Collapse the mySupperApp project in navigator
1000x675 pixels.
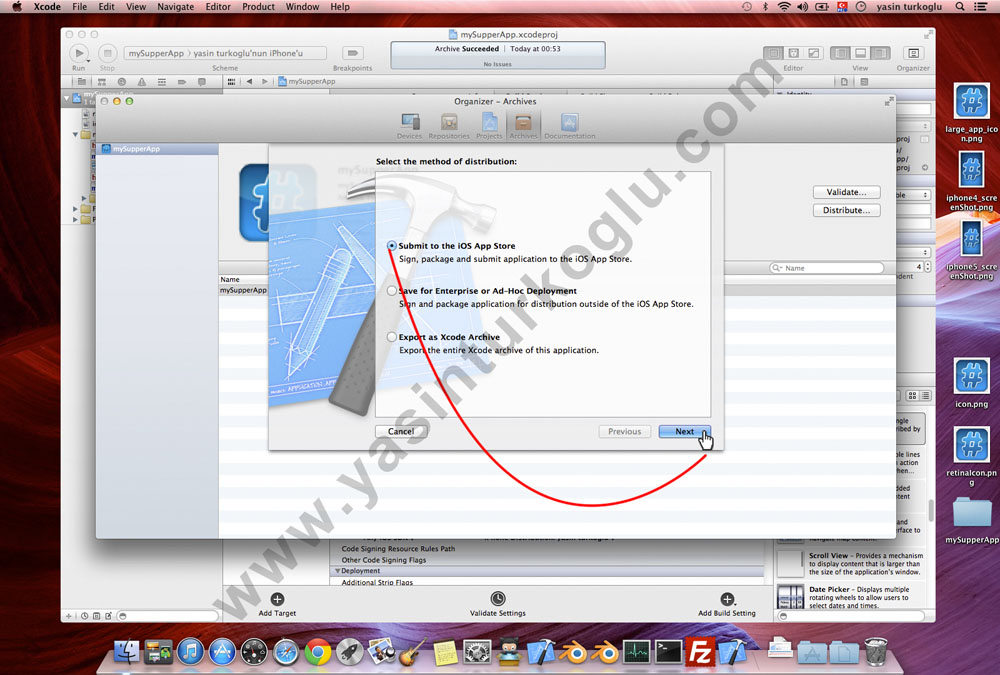point(67,98)
